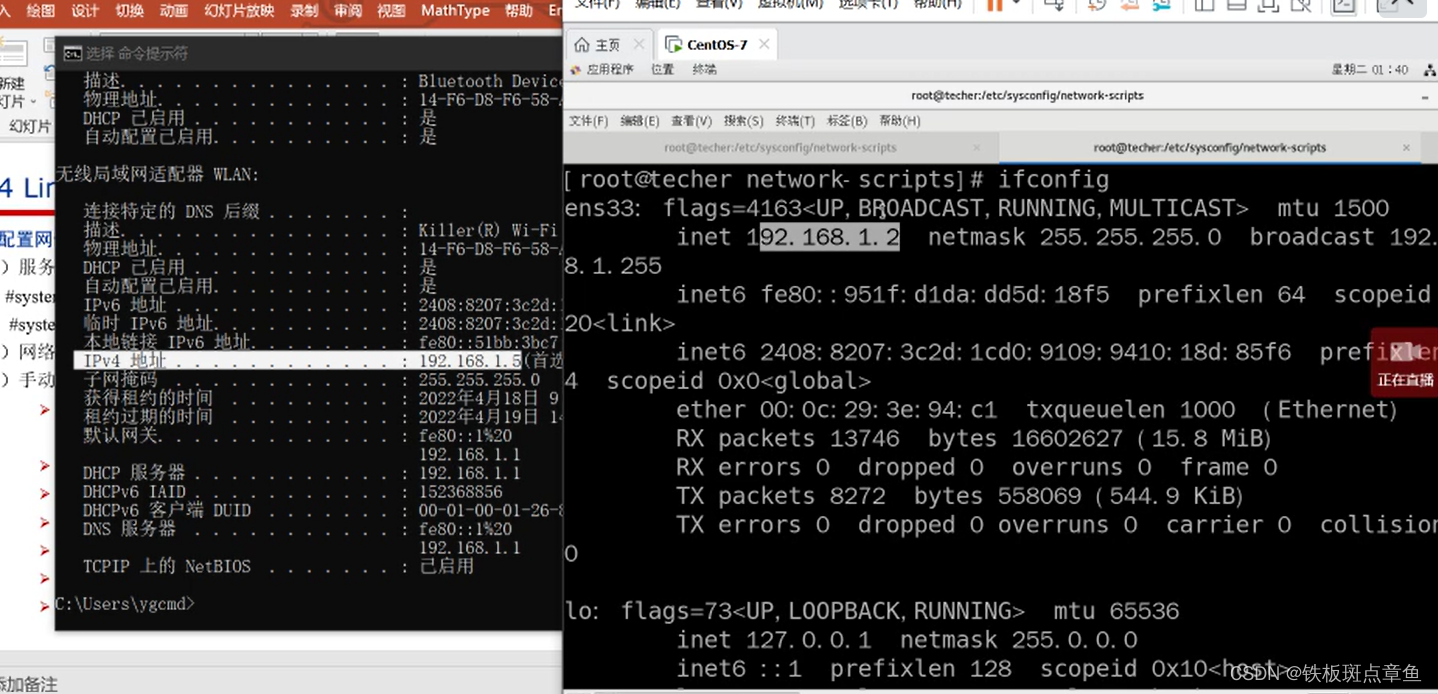Viewport: 1438px width, 694px height.
Task: Expand the 新建幻灯片 dropdown arrow
Action: [33, 102]
